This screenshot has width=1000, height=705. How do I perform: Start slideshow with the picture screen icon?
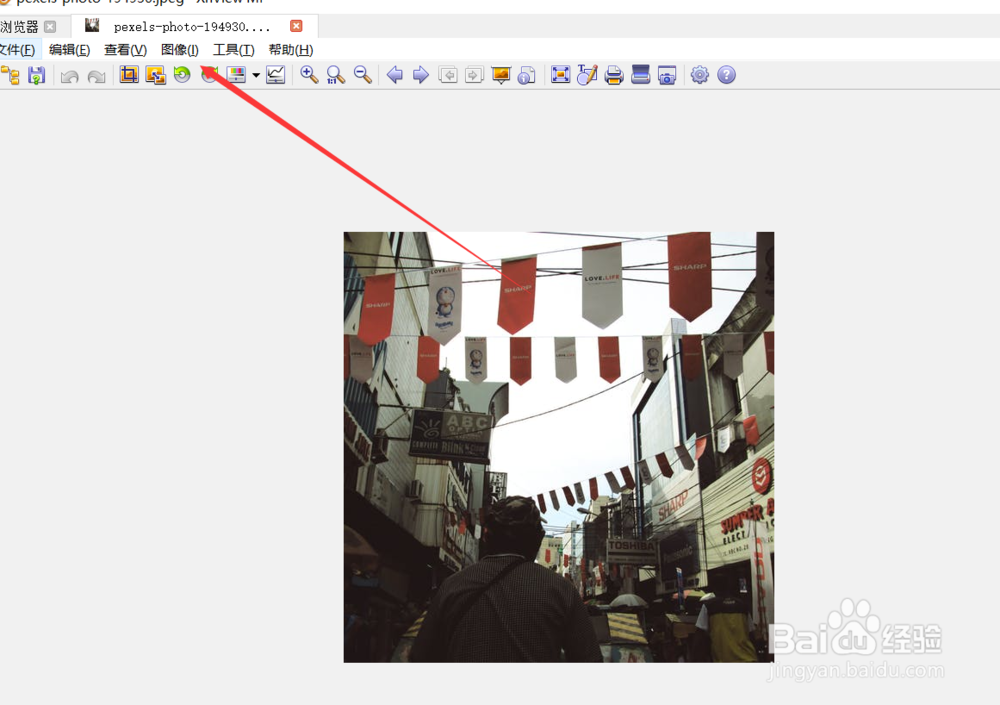[501, 75]
